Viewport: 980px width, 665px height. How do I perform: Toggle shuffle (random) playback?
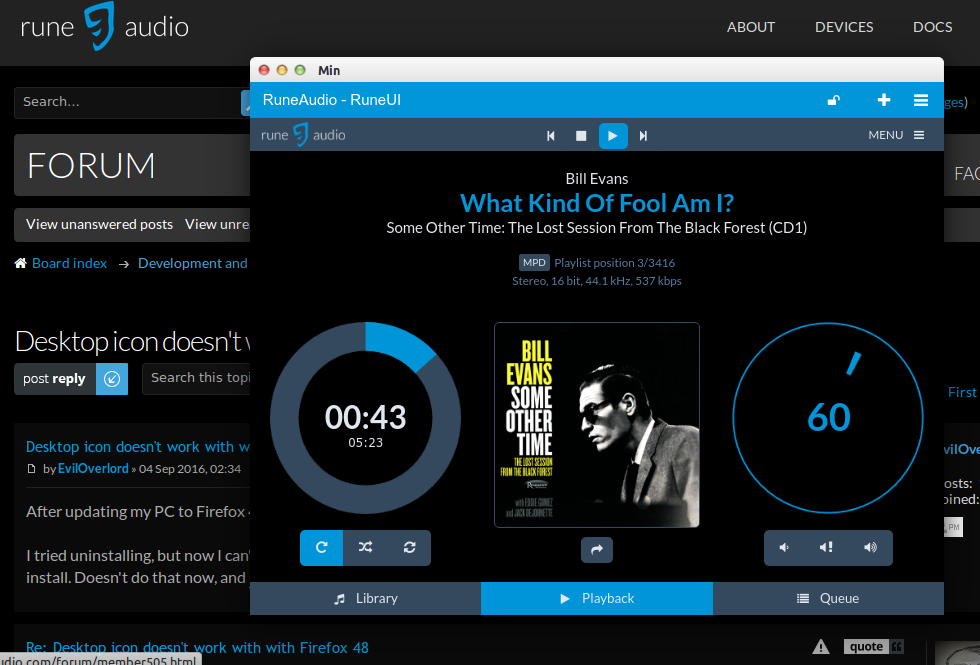pyautogui.click(x=366, y=548)
